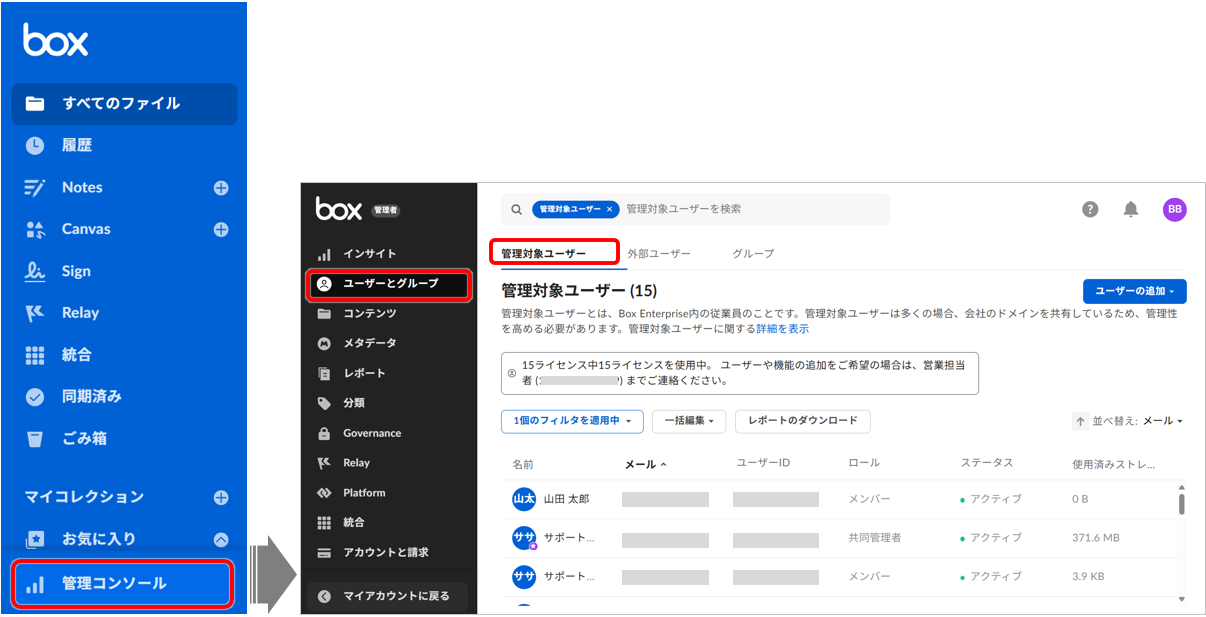Click the インサイト bar chart icon

coord(324,254)
